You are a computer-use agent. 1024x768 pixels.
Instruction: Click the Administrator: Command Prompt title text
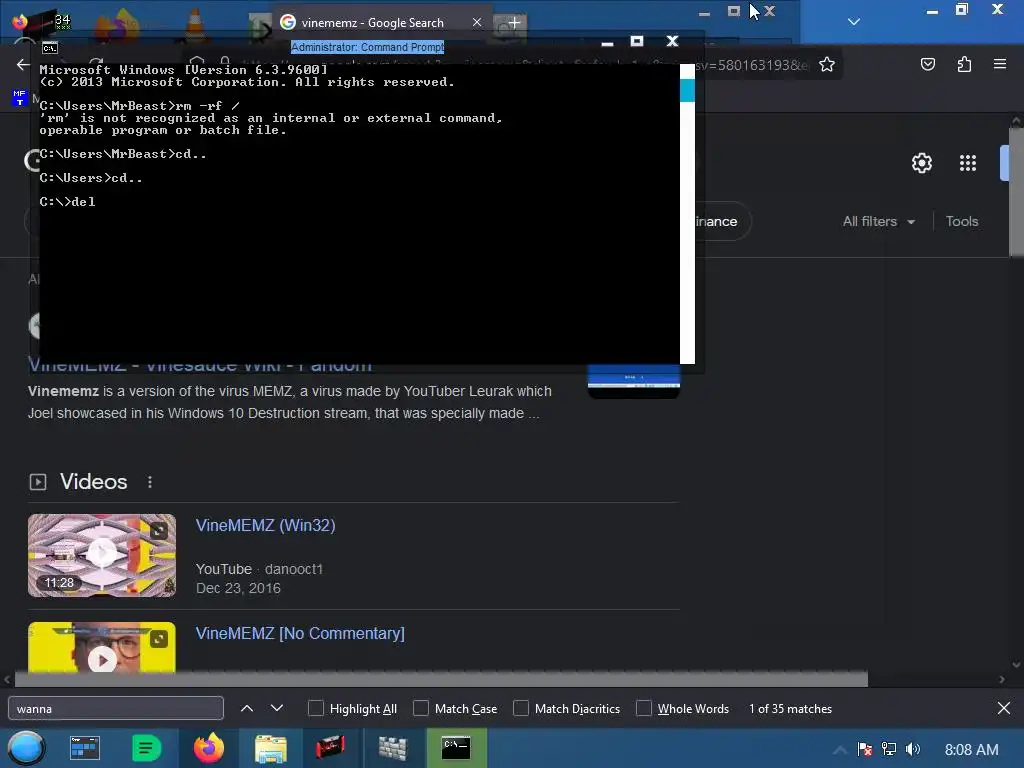[x=367, y=47]
